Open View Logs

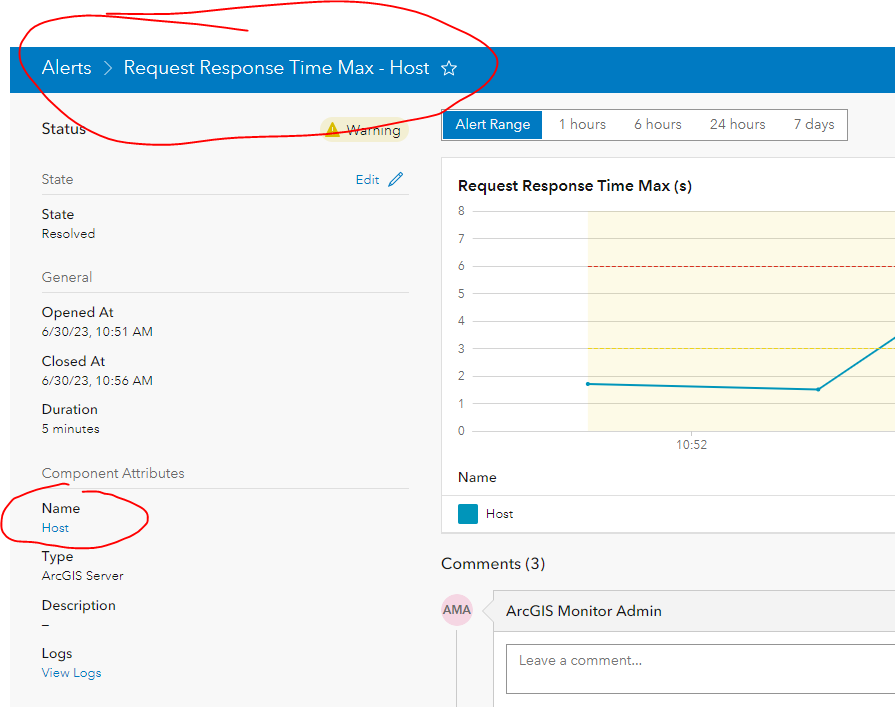[x=71, y=673]
